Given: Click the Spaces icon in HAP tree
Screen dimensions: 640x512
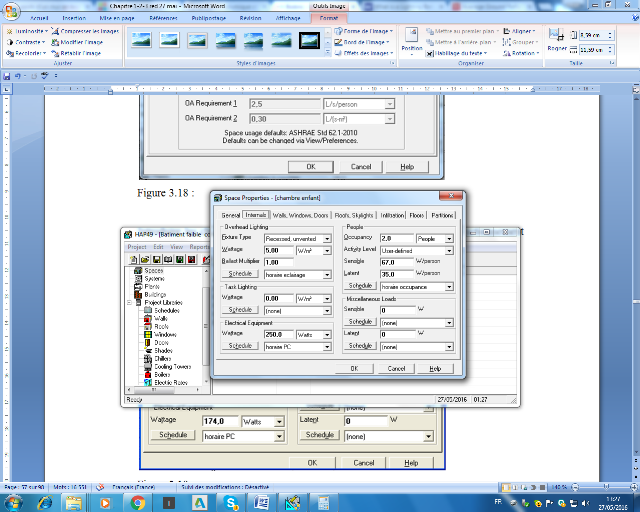Looking at the screenshot, I should pos(137,270).
